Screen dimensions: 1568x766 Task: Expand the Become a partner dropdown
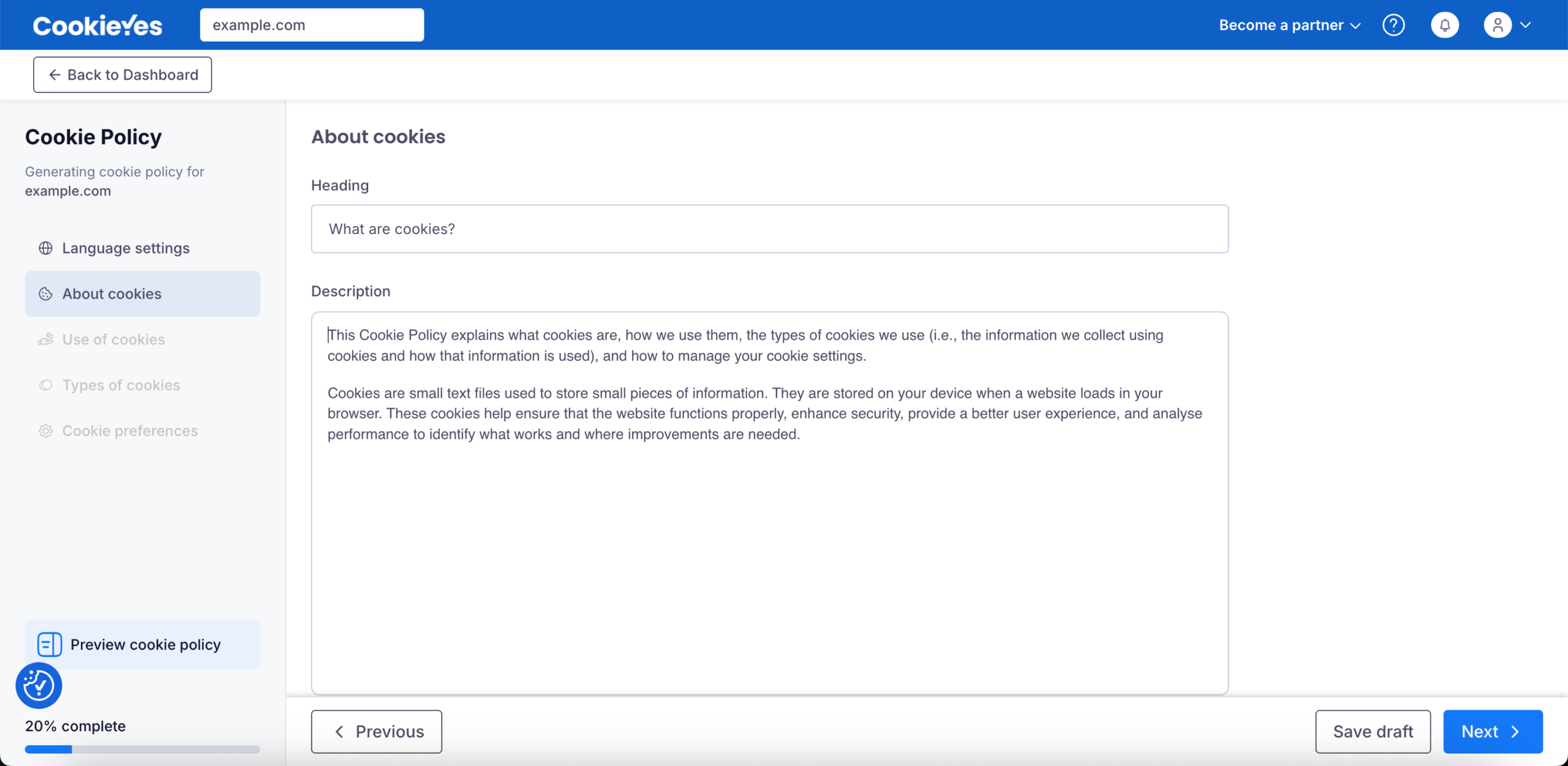(1289, 25)
